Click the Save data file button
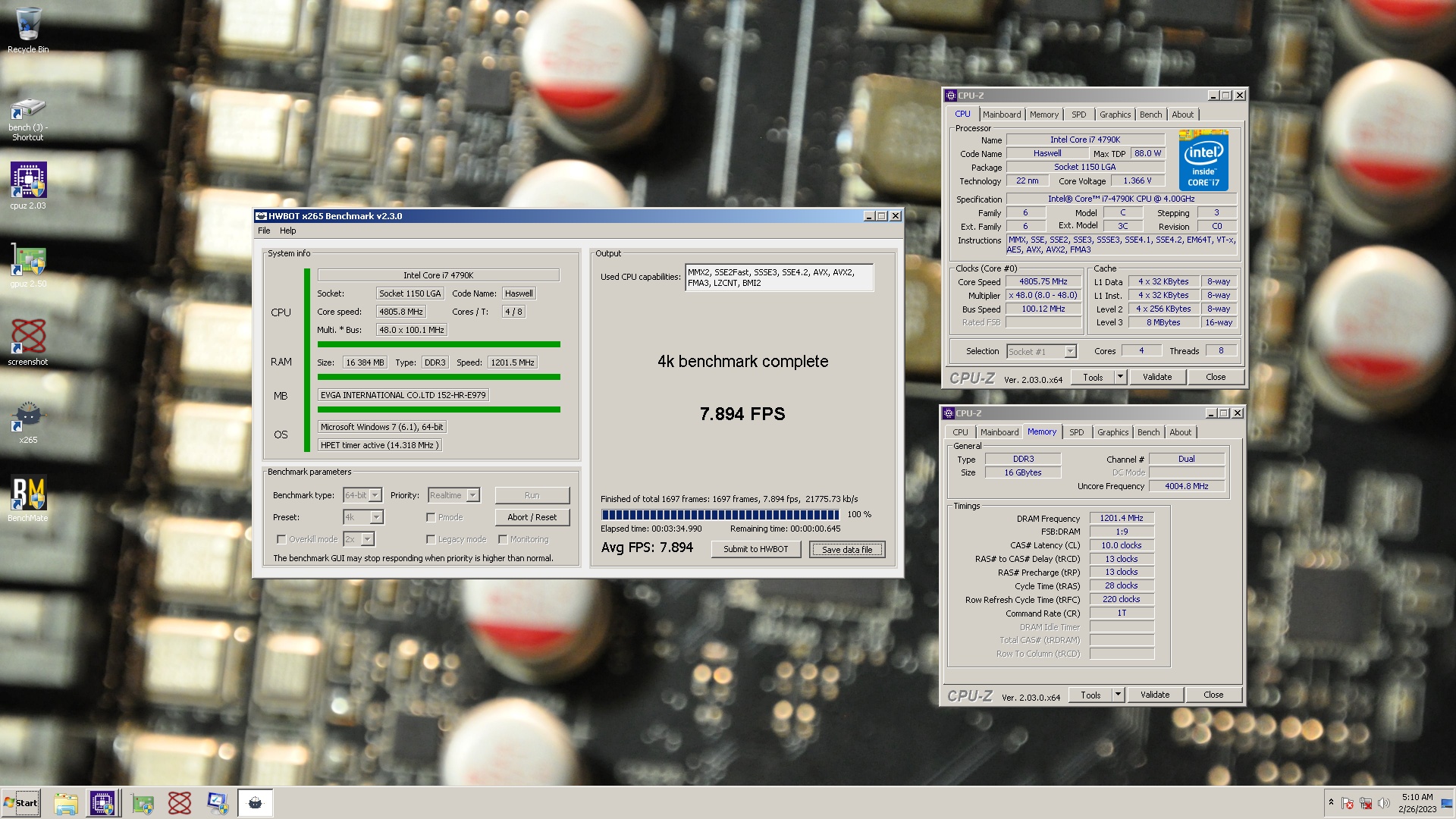Screen dimensions: 1456x819 tap(847, 549)
